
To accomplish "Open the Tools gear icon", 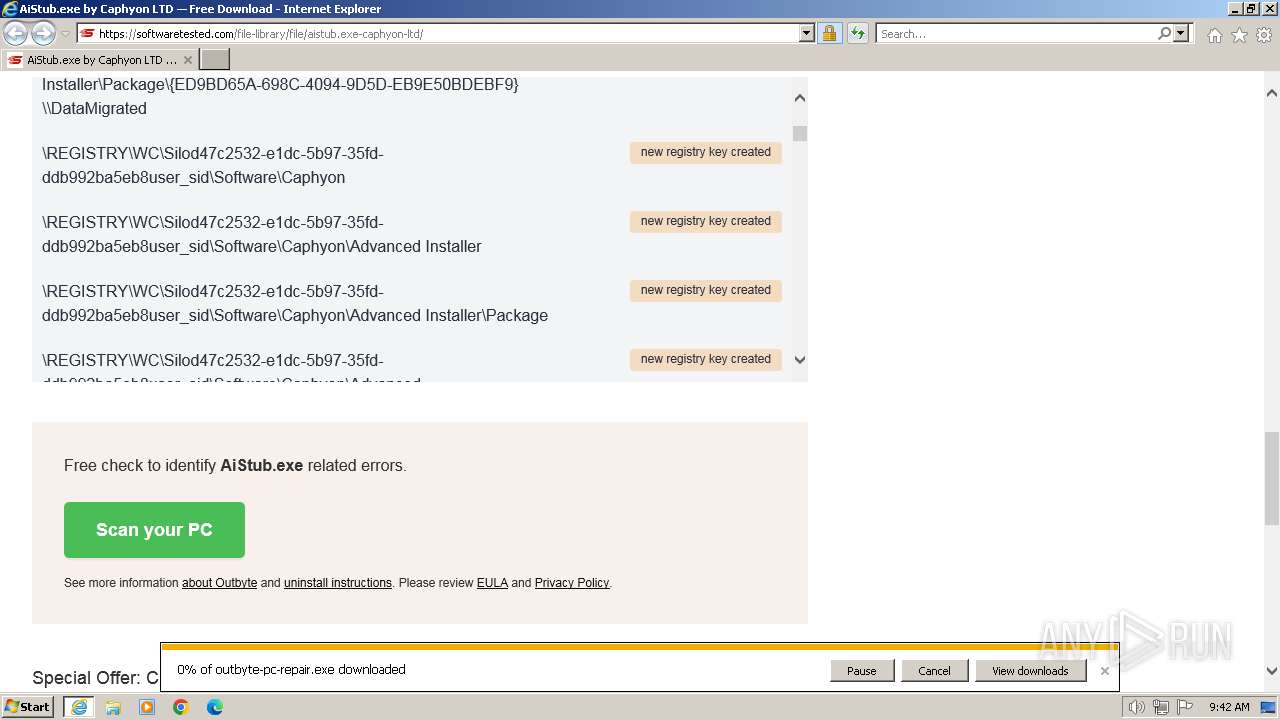I will tap(1264, 35).
